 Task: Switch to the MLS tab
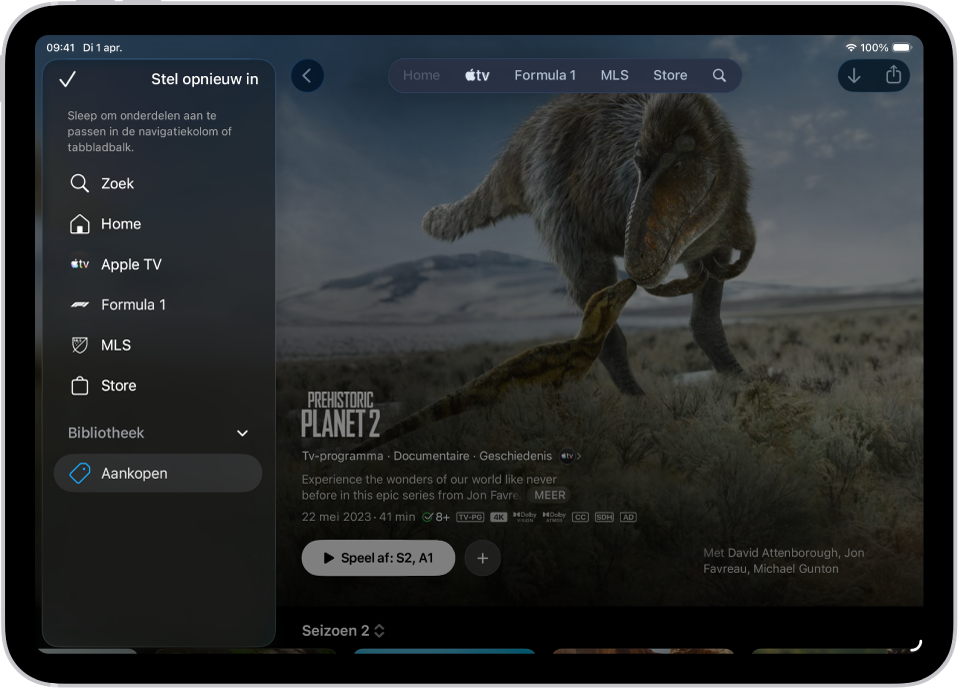614,76
